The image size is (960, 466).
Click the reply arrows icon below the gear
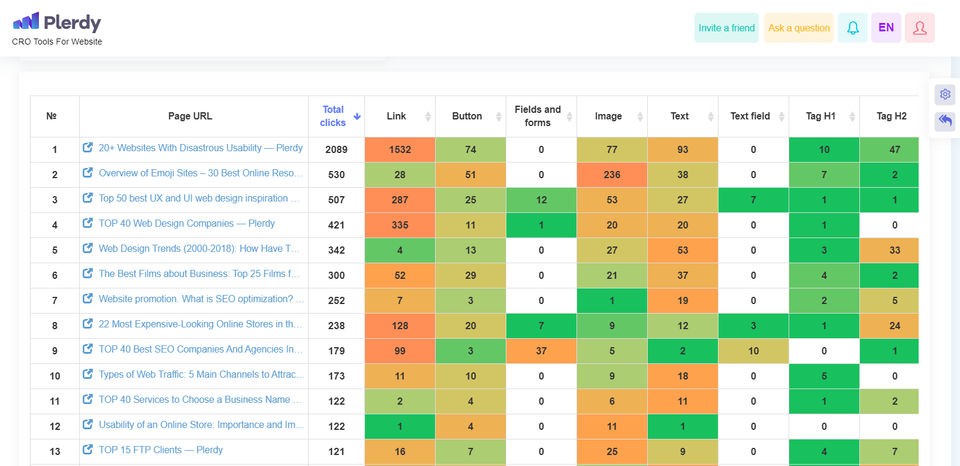pos(945,121)
